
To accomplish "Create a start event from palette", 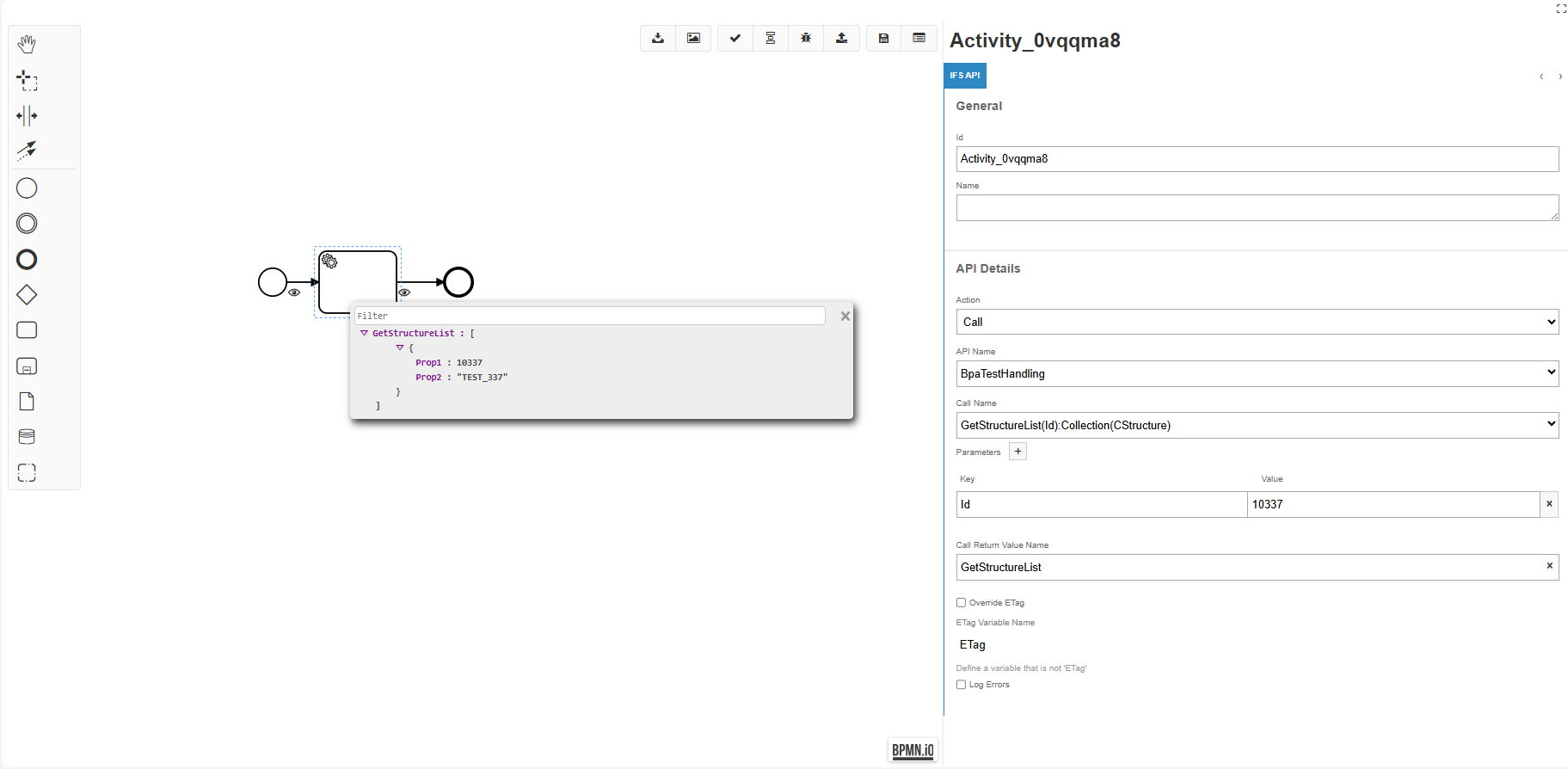I will (x=27, y=188).
